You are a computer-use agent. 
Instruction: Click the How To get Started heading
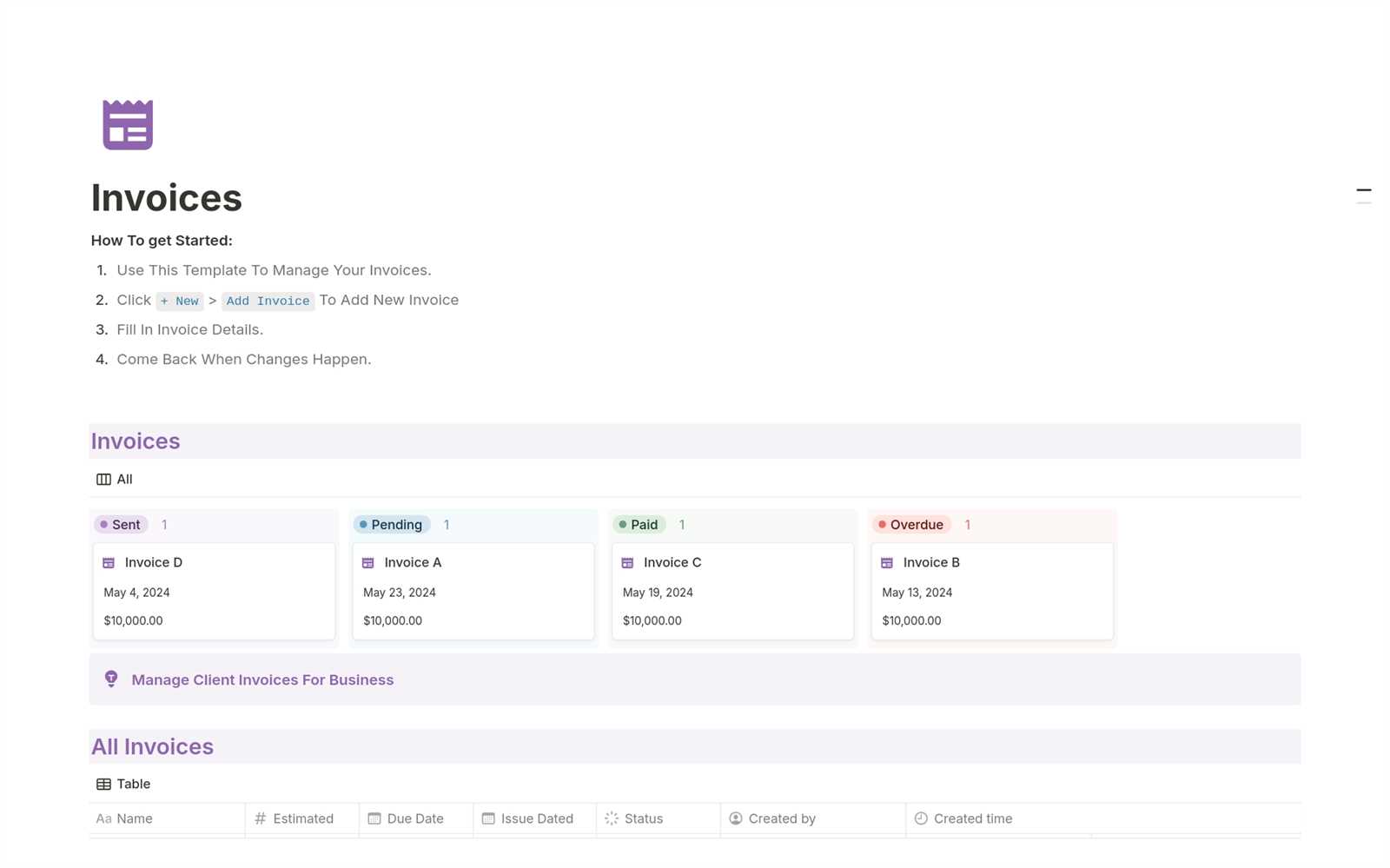point(162,241)
